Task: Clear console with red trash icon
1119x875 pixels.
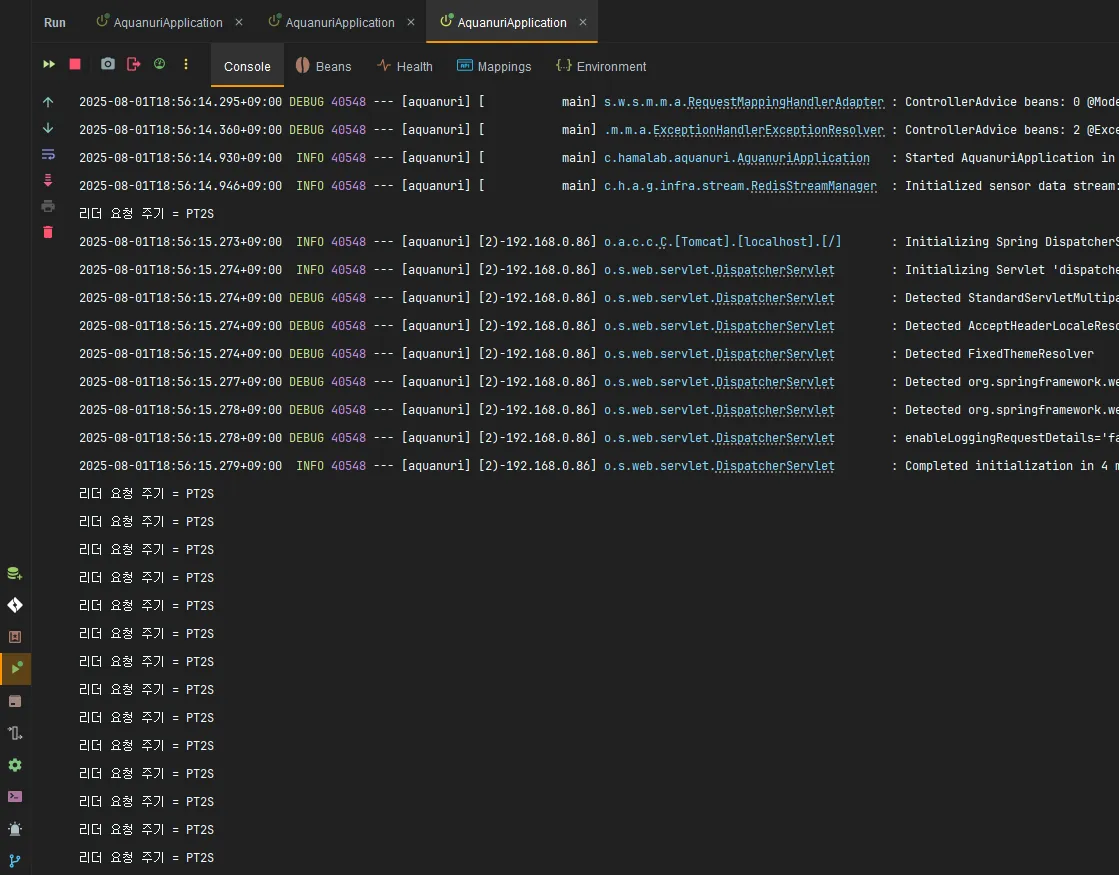Action: tap(48, 232)
